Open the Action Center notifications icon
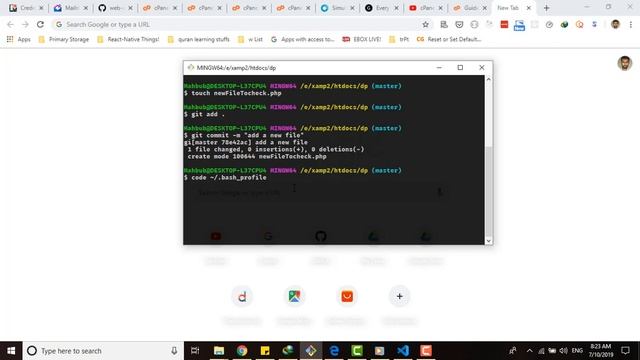The width and height of the screenshot is (640, 360). [x=625, y=351]
